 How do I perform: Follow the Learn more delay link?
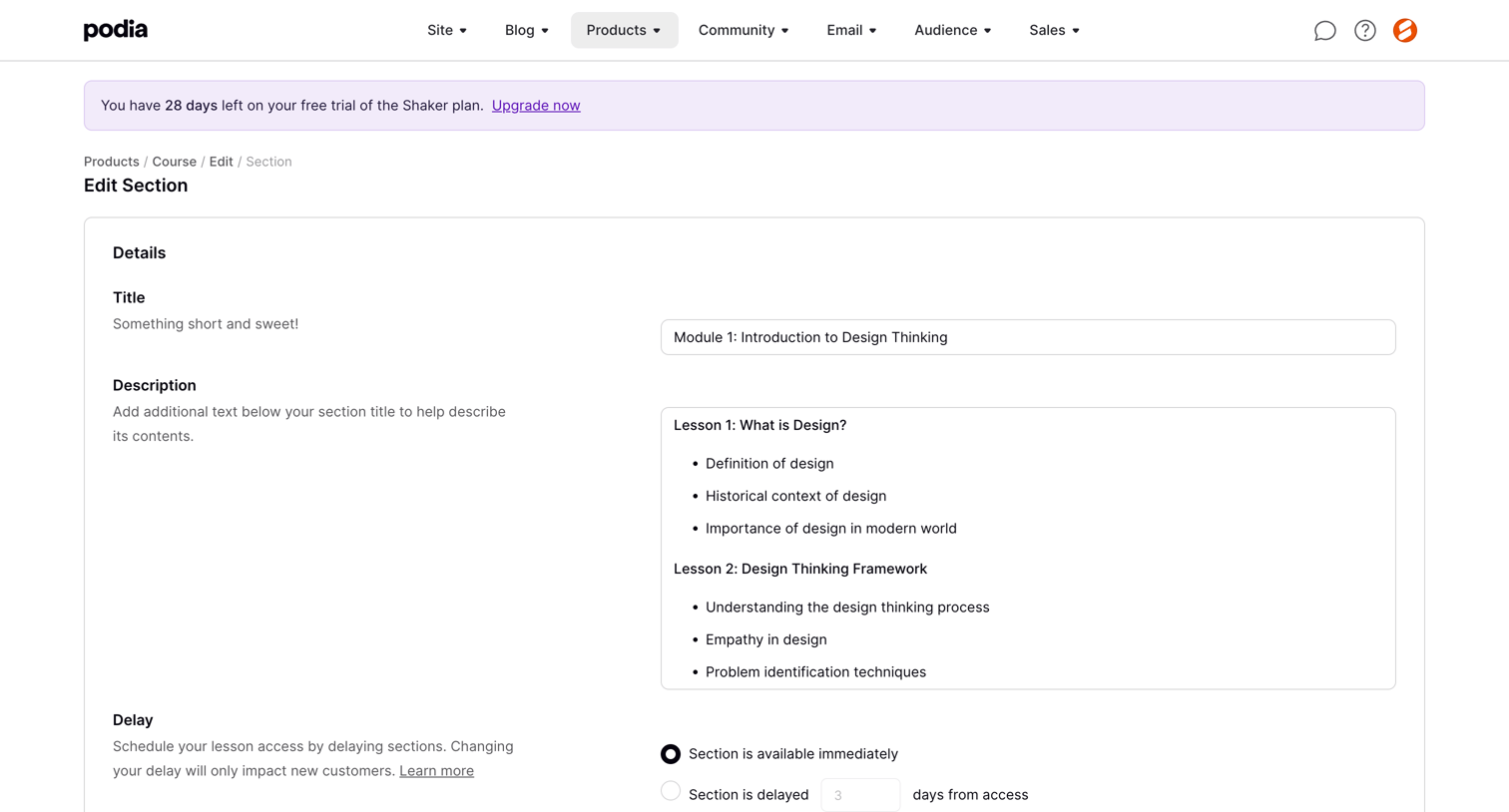click(x=436, y=771)
